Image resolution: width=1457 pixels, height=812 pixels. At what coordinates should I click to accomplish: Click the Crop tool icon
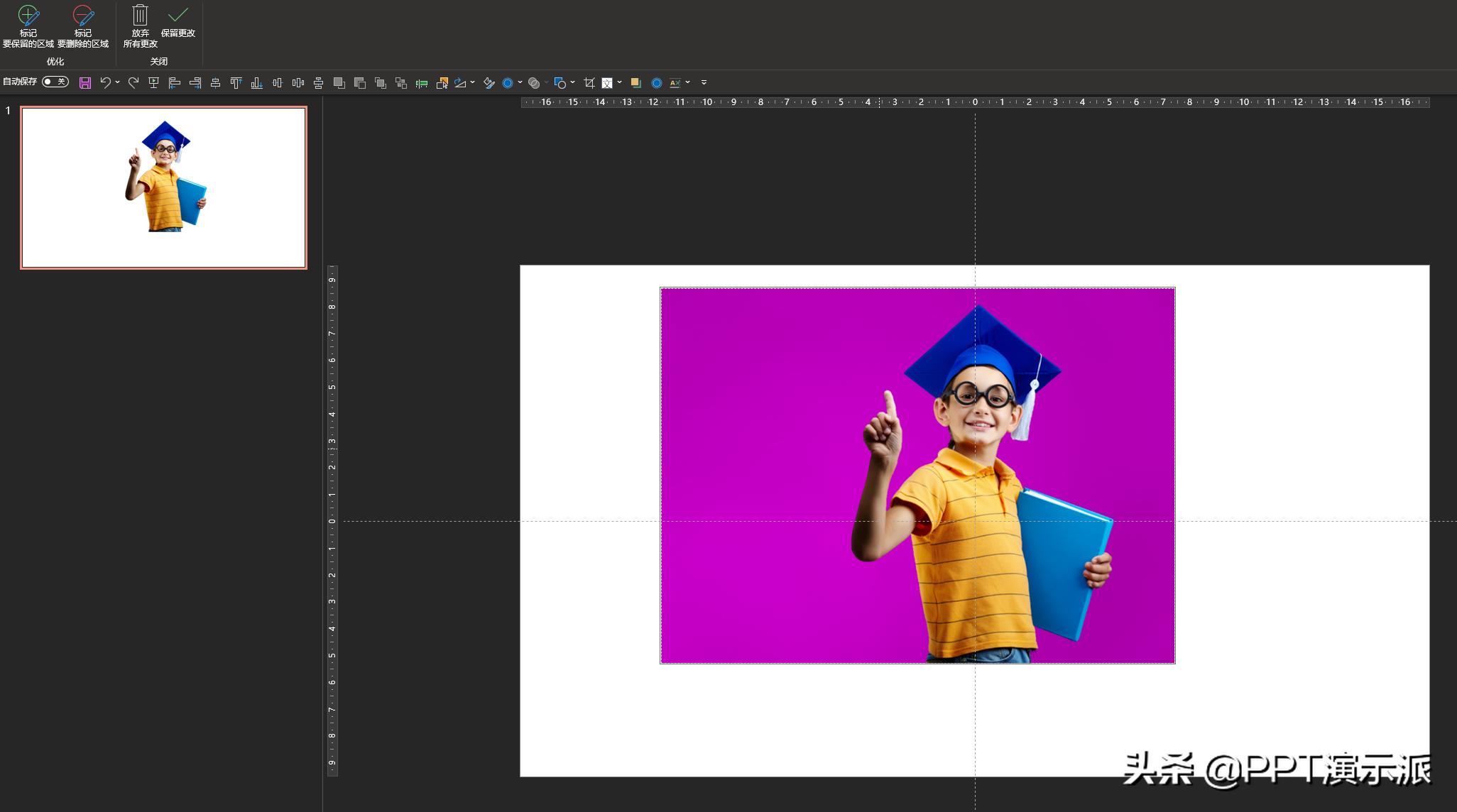(589, 83)
